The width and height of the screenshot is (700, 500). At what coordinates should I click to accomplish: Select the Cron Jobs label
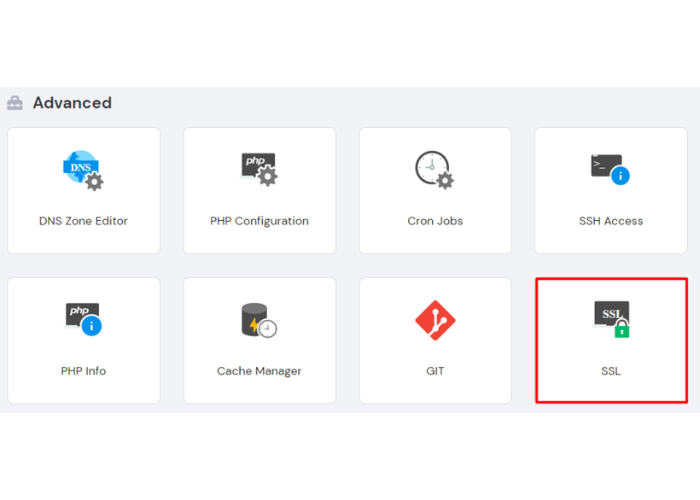click(x=435, y=221)
